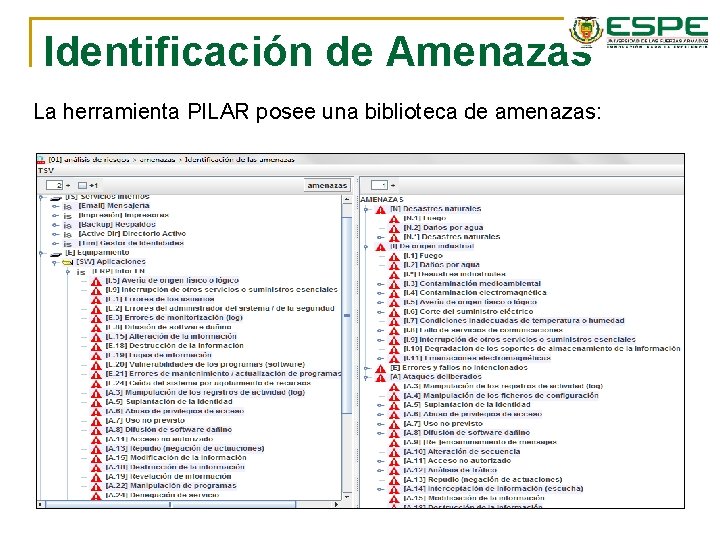The width and height of the screenshot is (720, 540).
Task: Click warning icon beside [A.19] Revelación de información
Action: tap(96, 477)
